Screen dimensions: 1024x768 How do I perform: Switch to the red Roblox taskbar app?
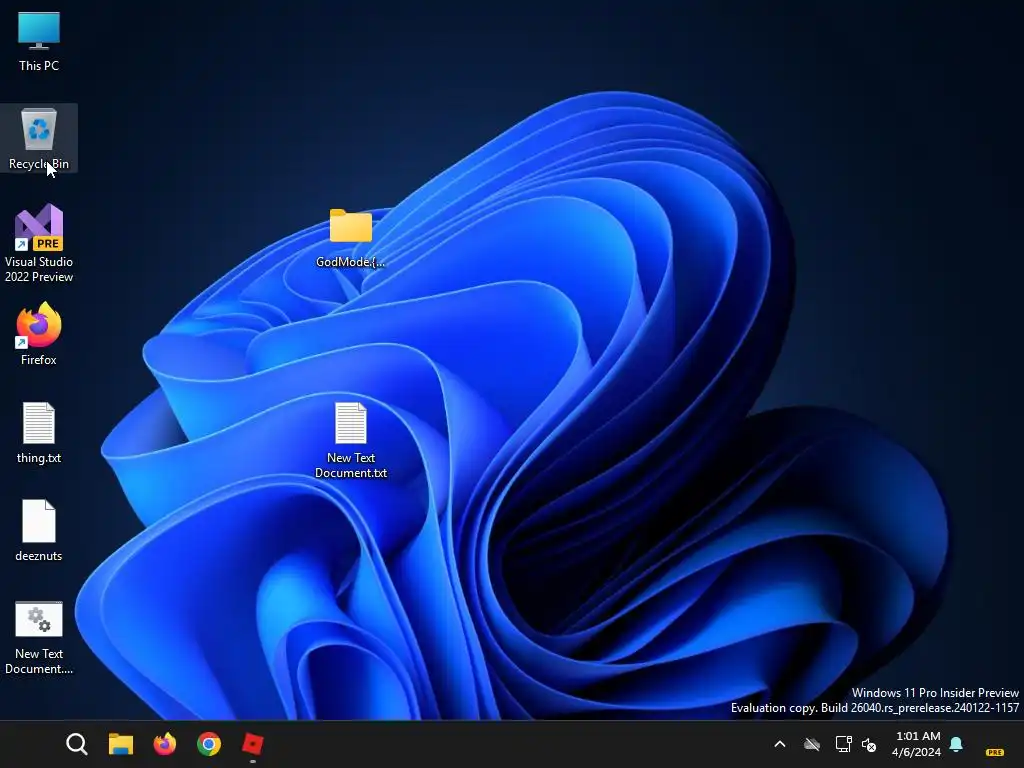tap(253, 744)
